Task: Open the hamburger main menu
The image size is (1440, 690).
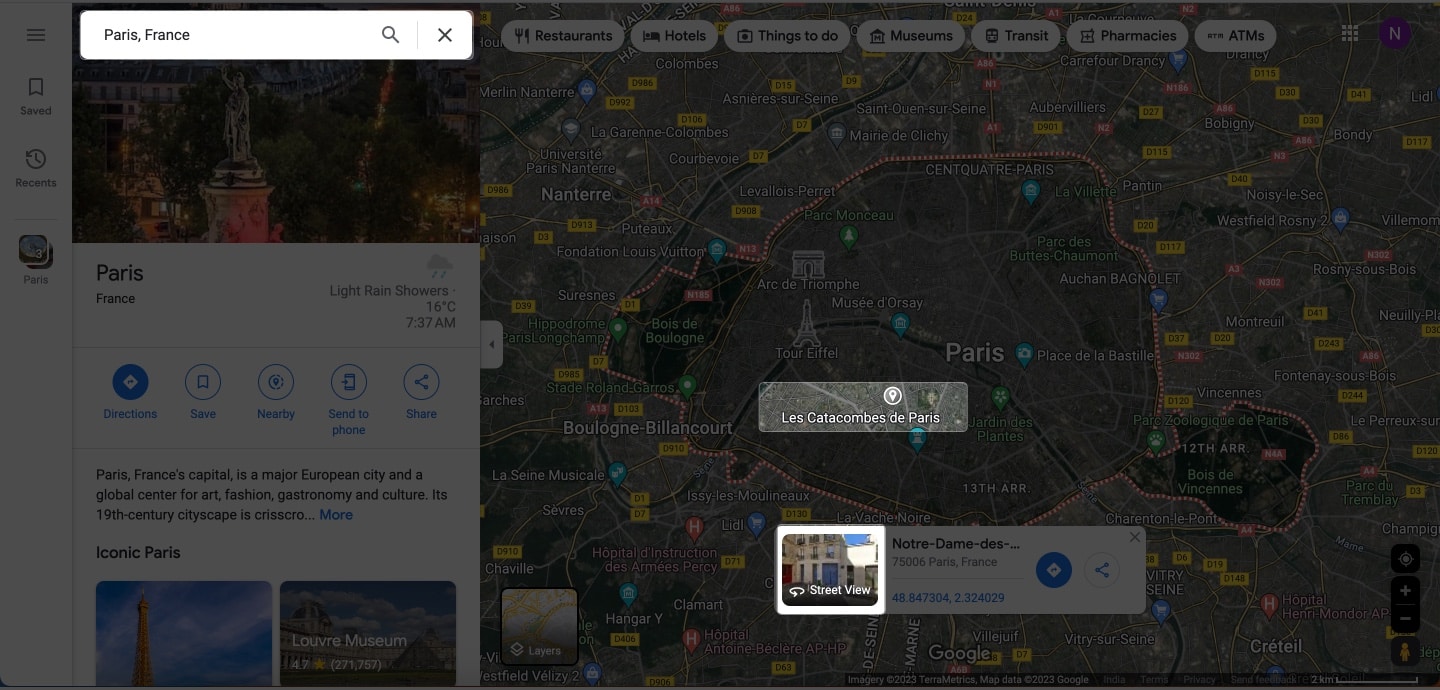Action: coord(36,35)
